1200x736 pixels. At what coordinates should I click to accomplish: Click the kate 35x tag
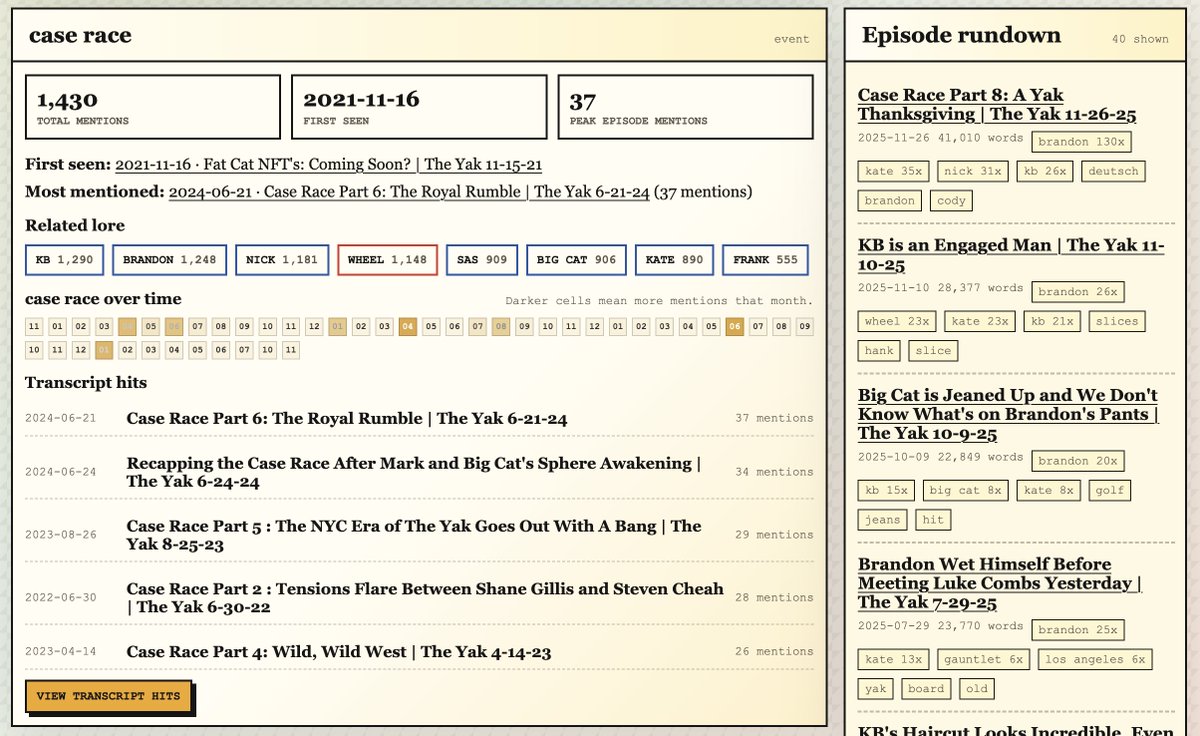click(893, 171)
